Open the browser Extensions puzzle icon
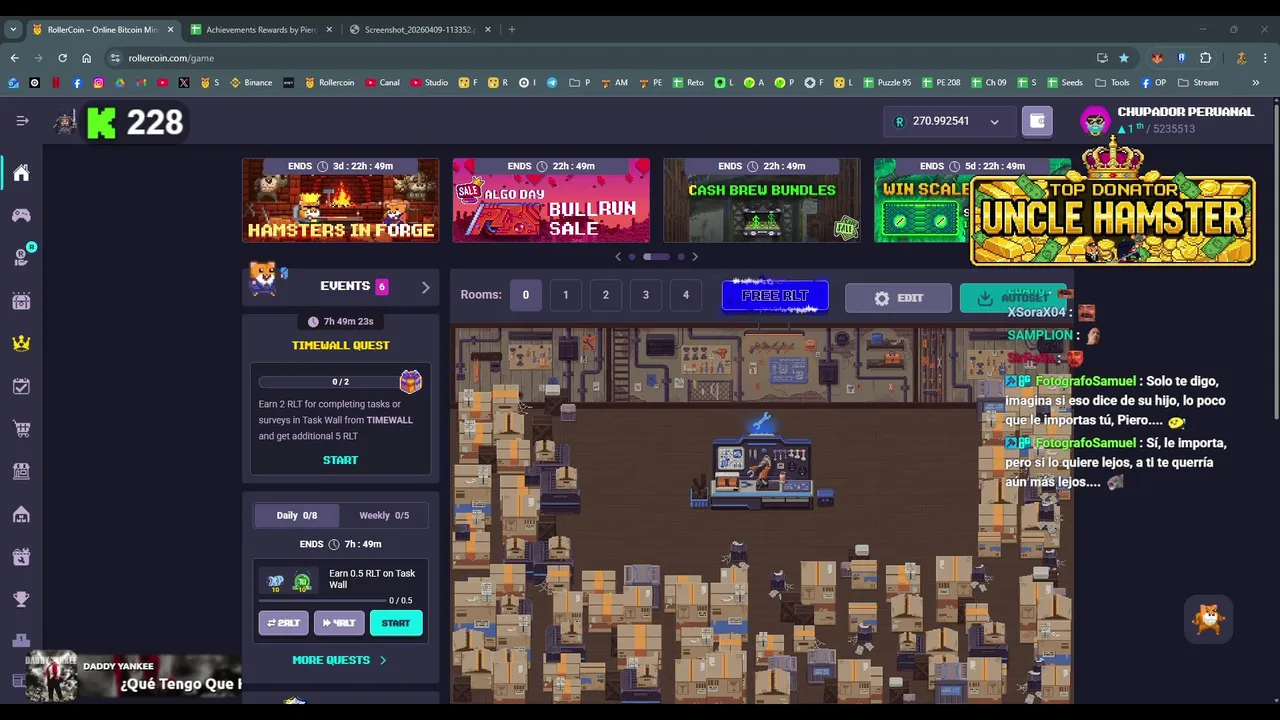This screenshot has width=1280, height=720. click(x=1205, y=58)
